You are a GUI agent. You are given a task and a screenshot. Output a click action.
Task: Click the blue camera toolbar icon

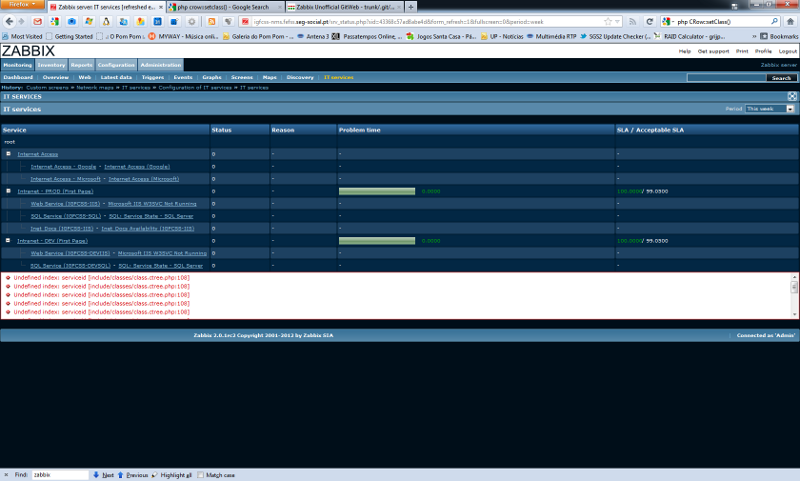point(72,21)
